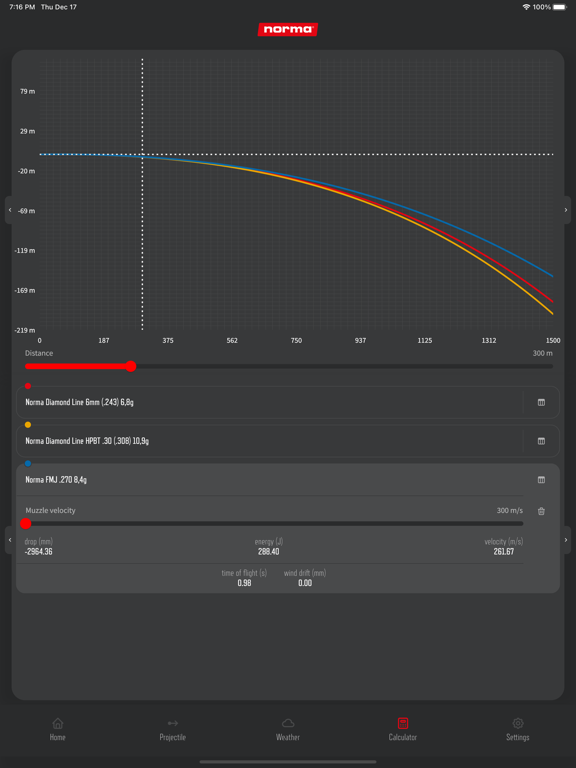Select the Calculator tab
The image size is (576, 768).
click(403, 729)
